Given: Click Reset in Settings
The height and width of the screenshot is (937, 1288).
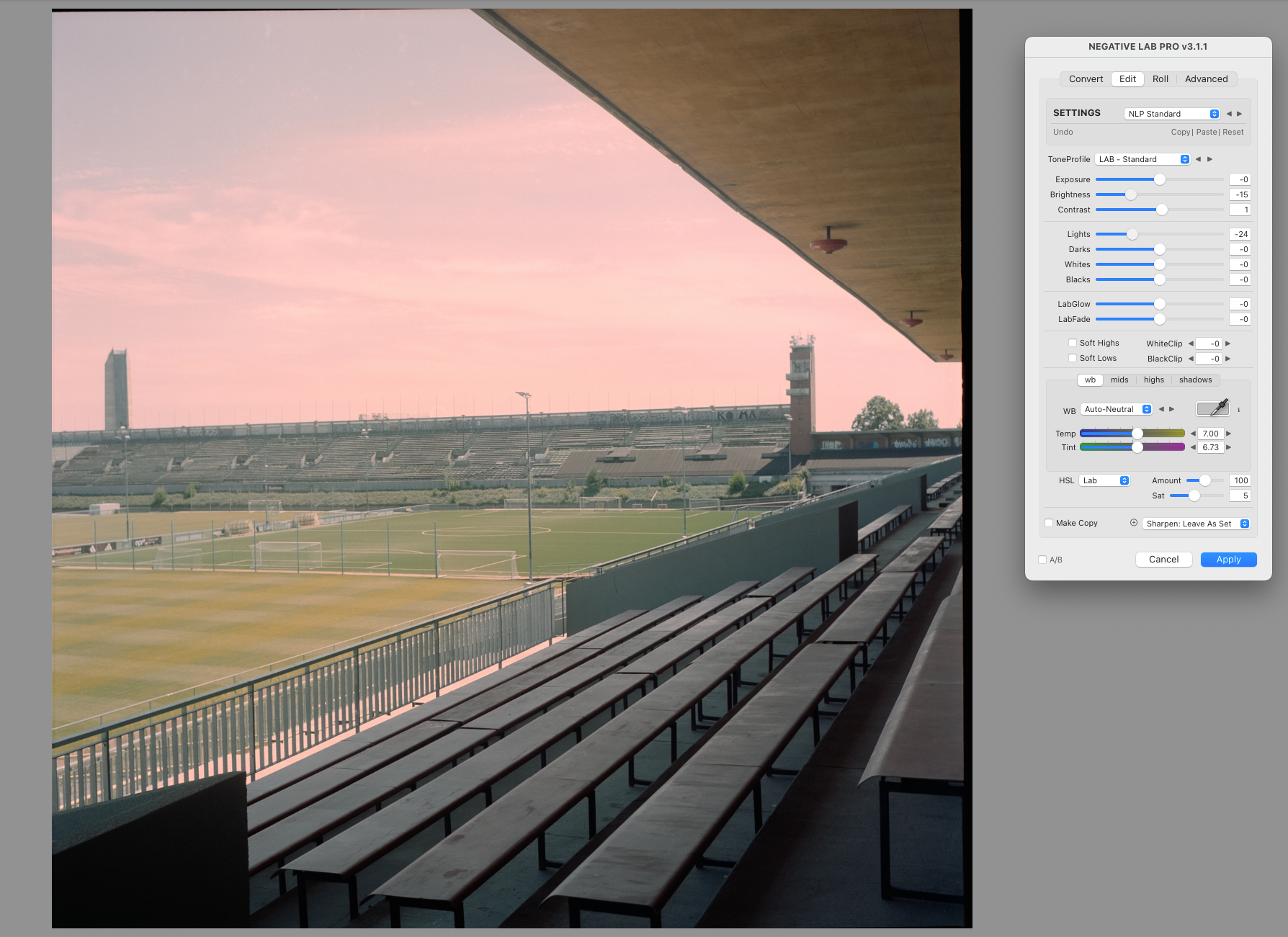Looking at the screenshot, I should pos(1233,132).
